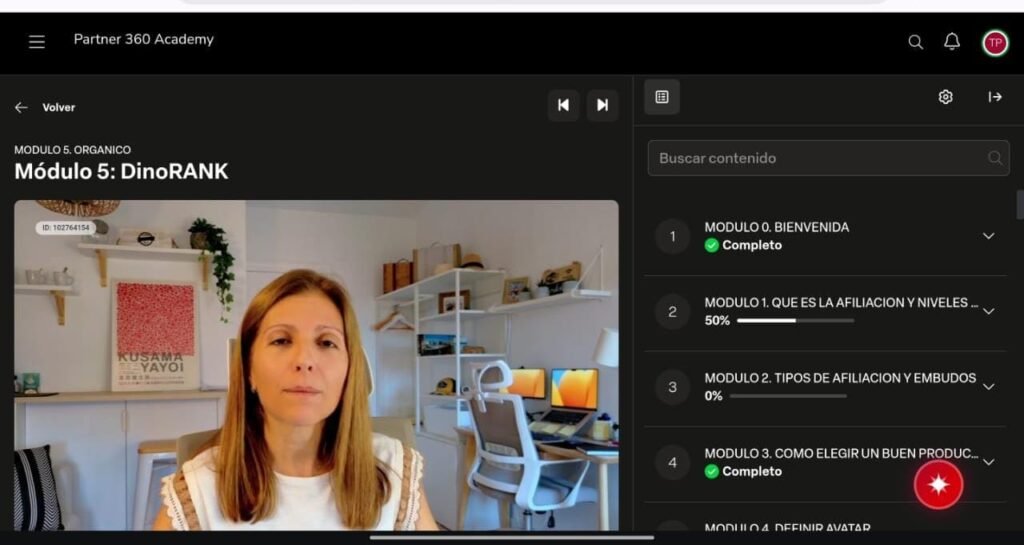This screenshot has height=545, width=1024.
Task: Open the notifications bell
Action: click(952, 42)
